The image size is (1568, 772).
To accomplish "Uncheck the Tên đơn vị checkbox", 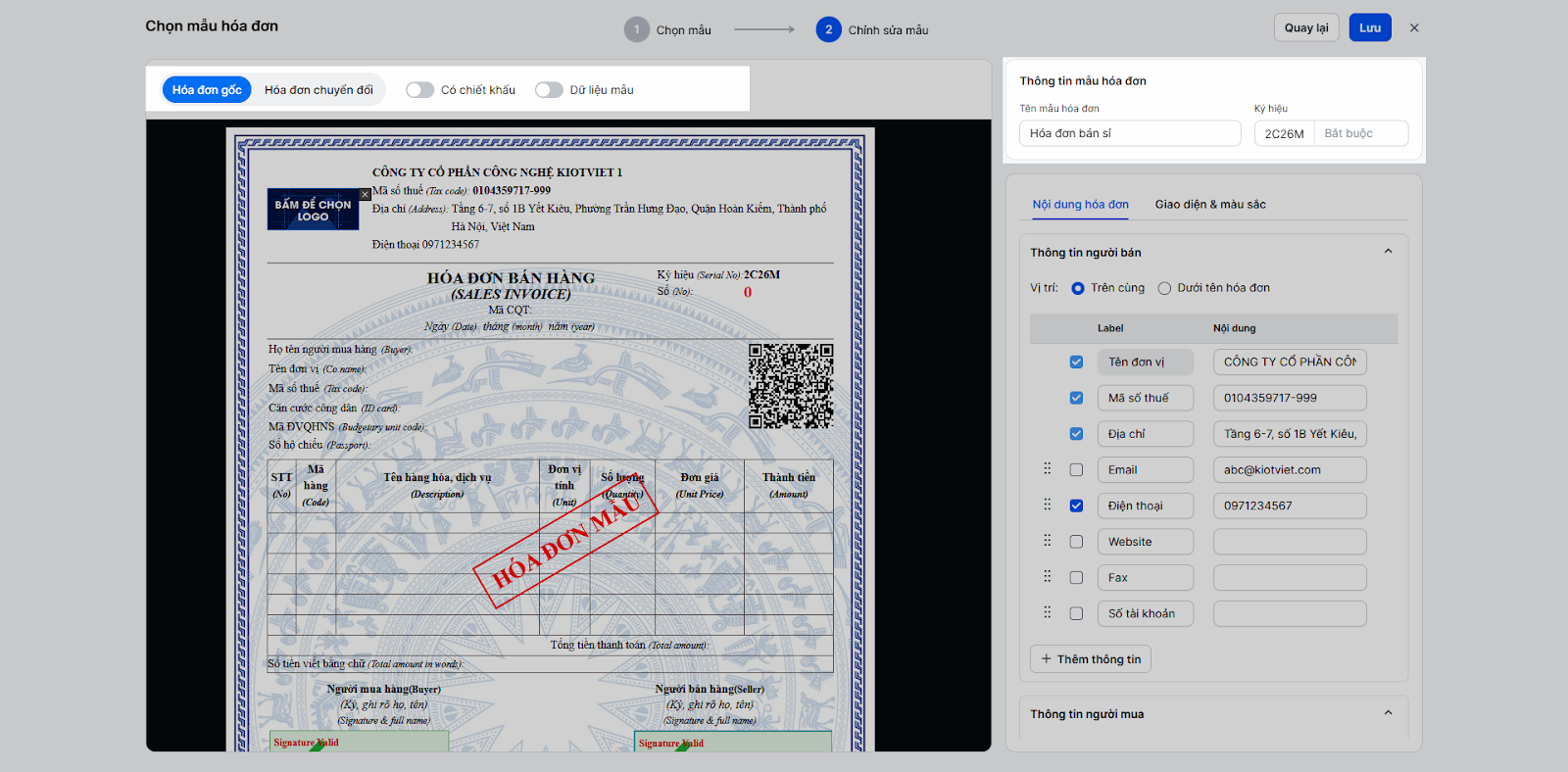I will click(x=1076, y=362).
